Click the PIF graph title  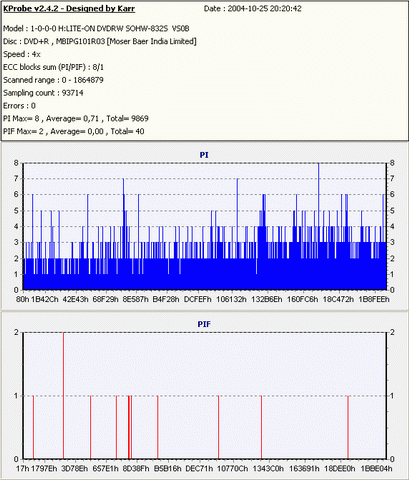tap(204, 324)
